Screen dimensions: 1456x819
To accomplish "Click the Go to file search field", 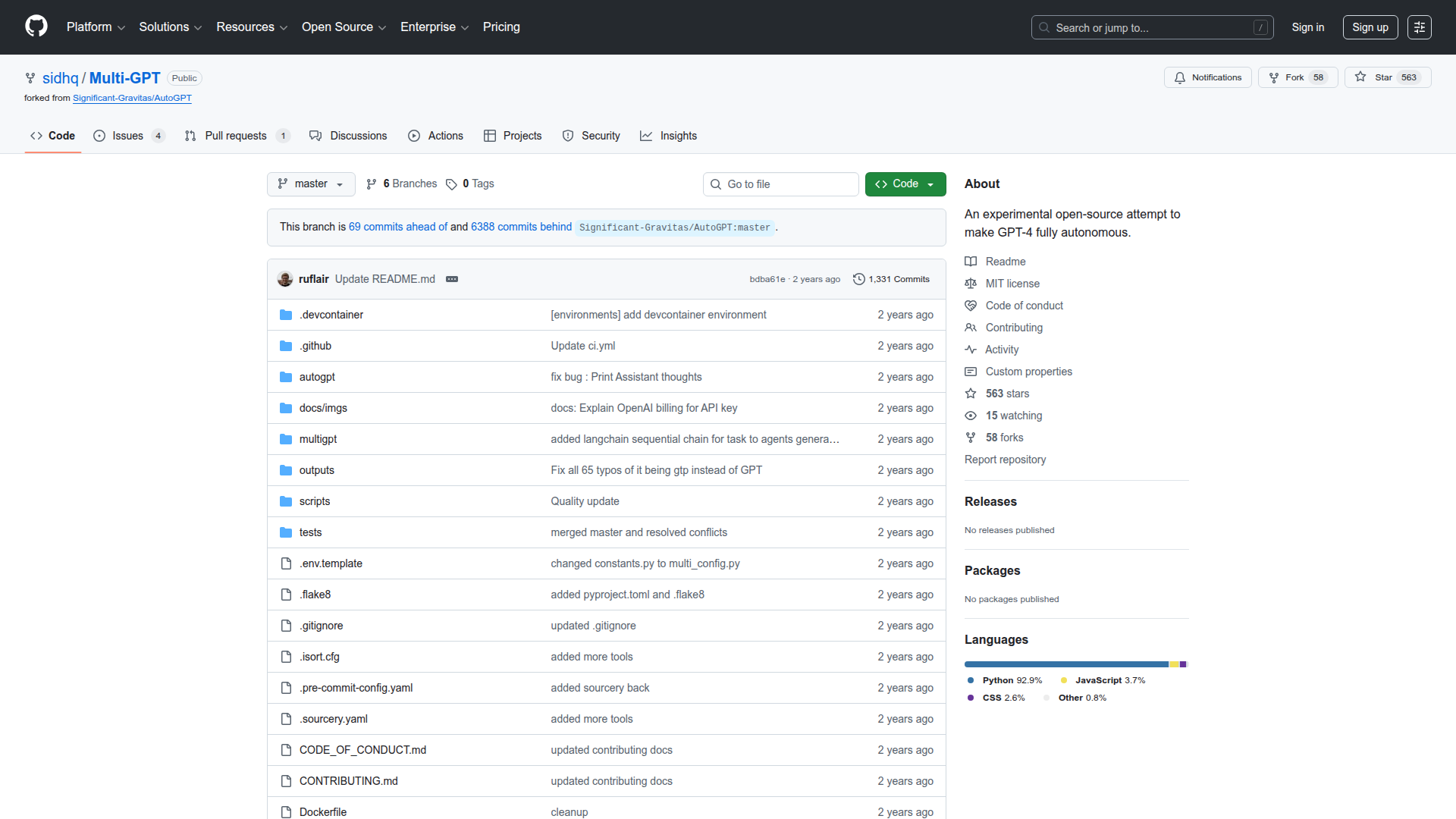I will pos(780,184).
